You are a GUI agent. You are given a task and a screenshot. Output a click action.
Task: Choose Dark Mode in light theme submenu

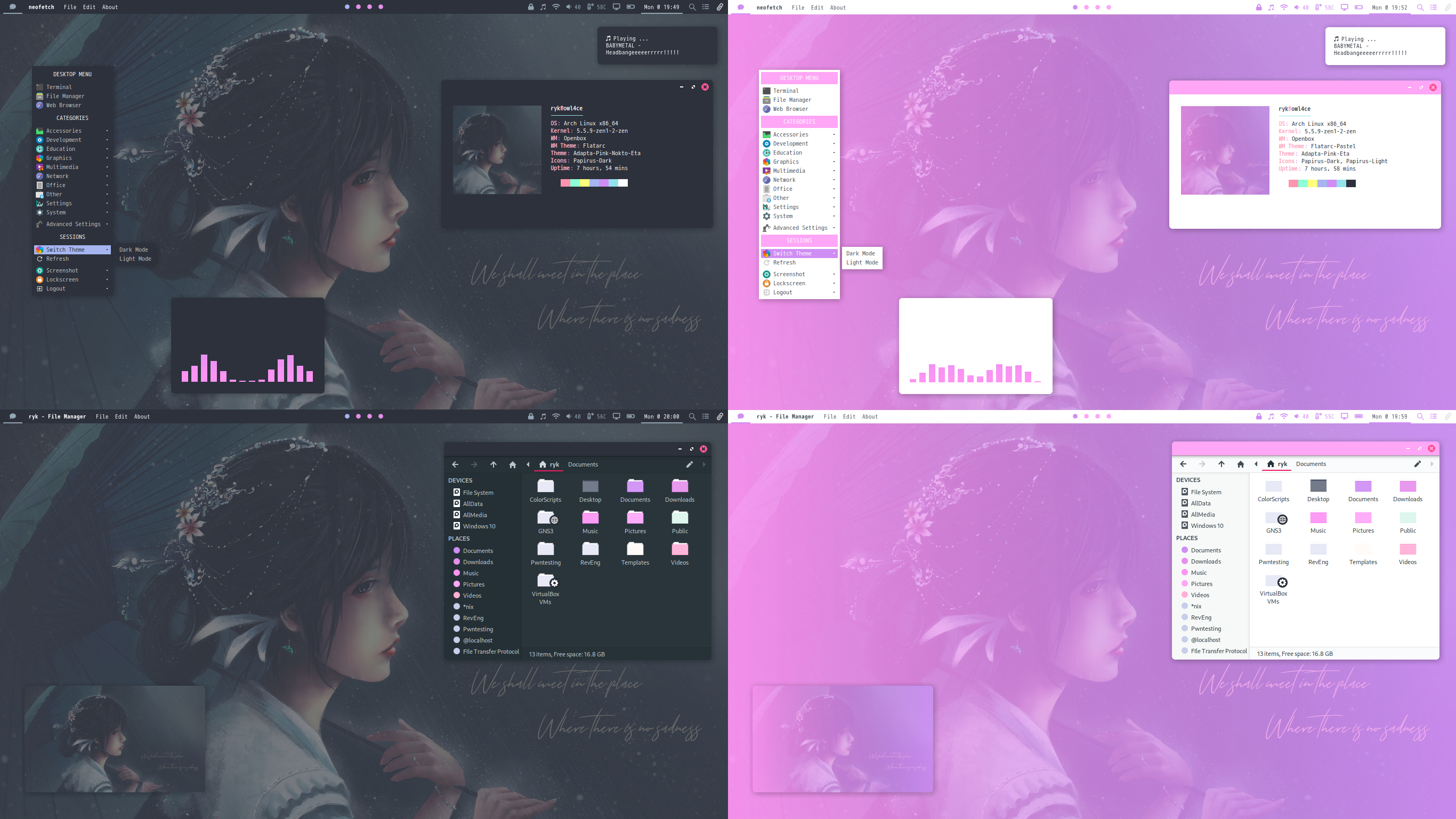pos(860,253)
